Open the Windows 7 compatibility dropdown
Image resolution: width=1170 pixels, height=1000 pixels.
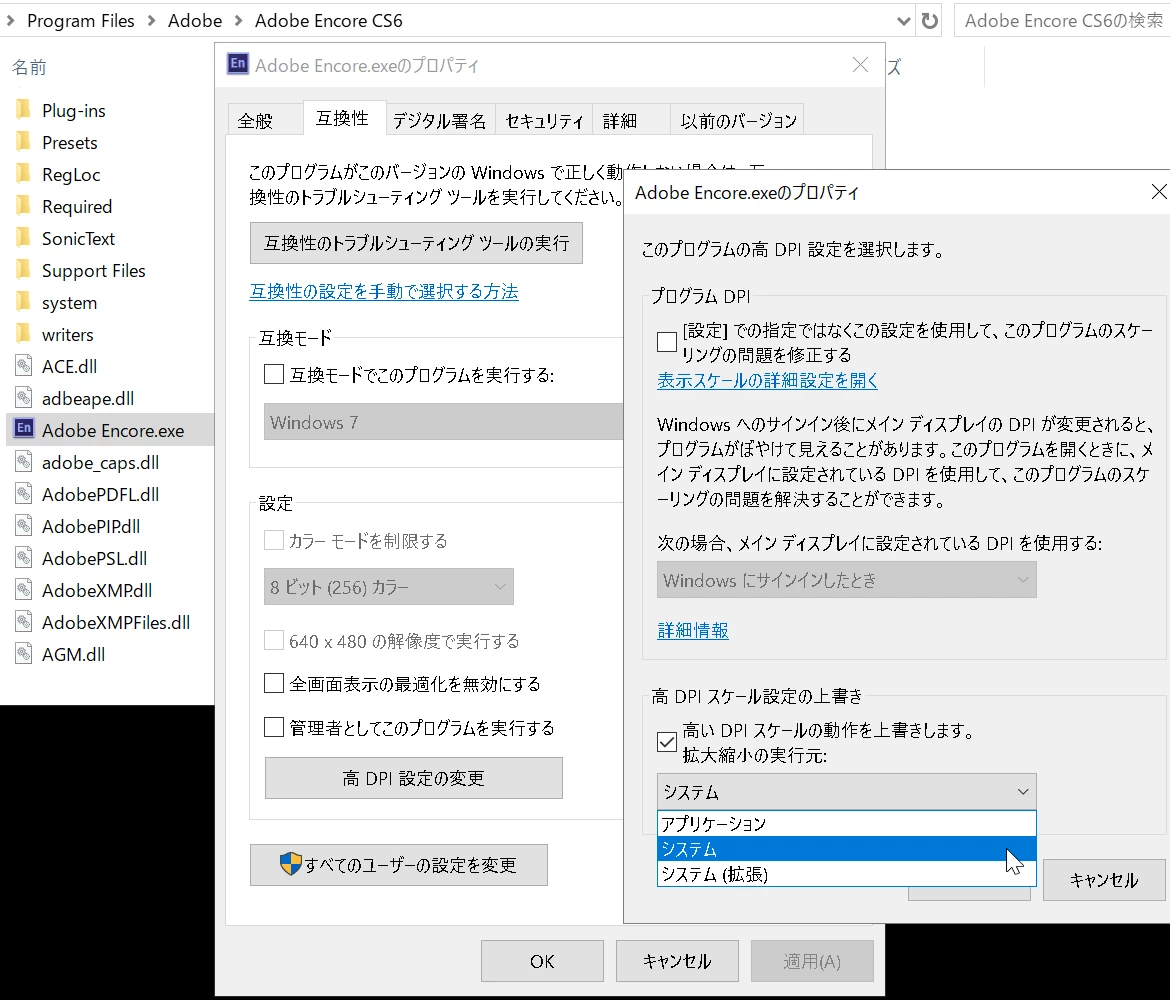coord(443,422)
